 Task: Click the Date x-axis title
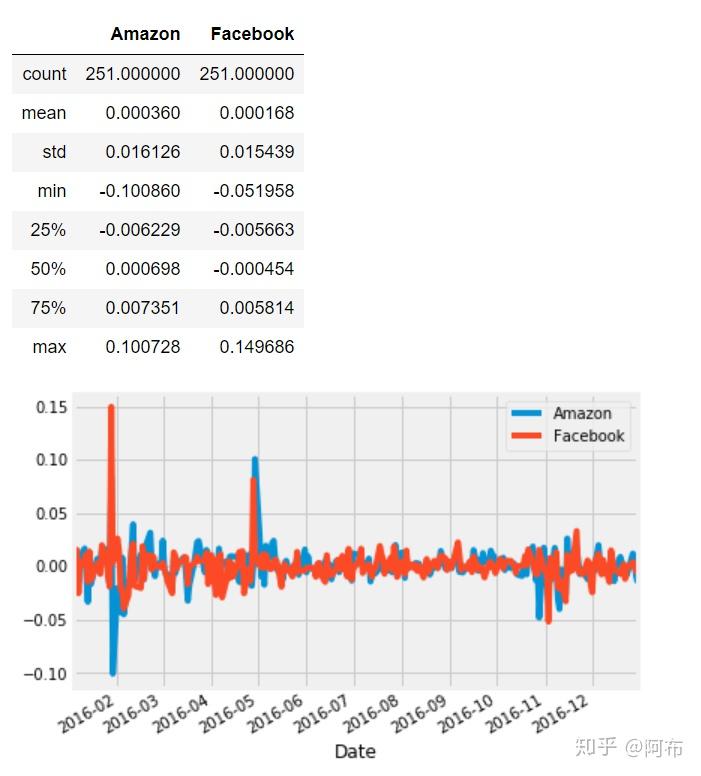pos(355,752)
